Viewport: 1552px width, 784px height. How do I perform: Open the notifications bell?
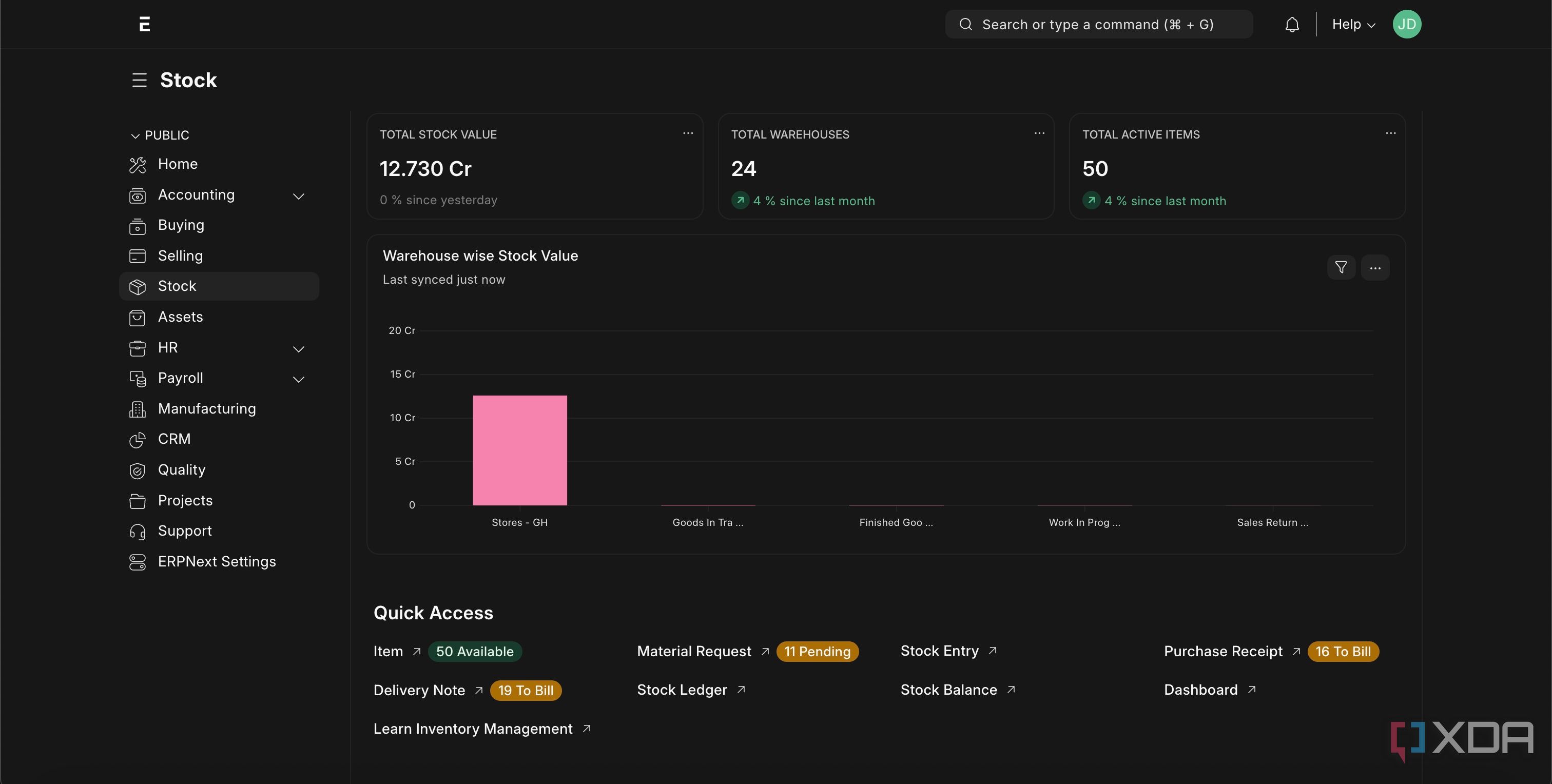click(1292, 25)
